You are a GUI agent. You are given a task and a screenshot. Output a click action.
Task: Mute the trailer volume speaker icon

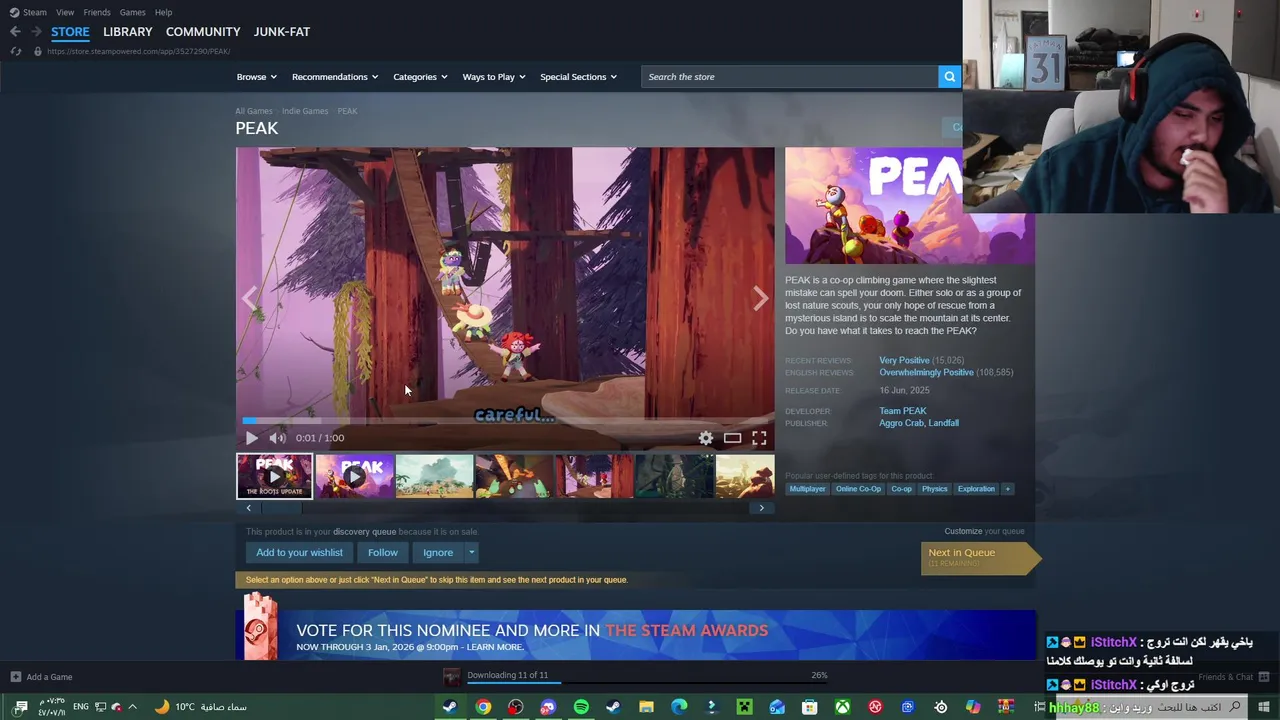click(277, 438)
